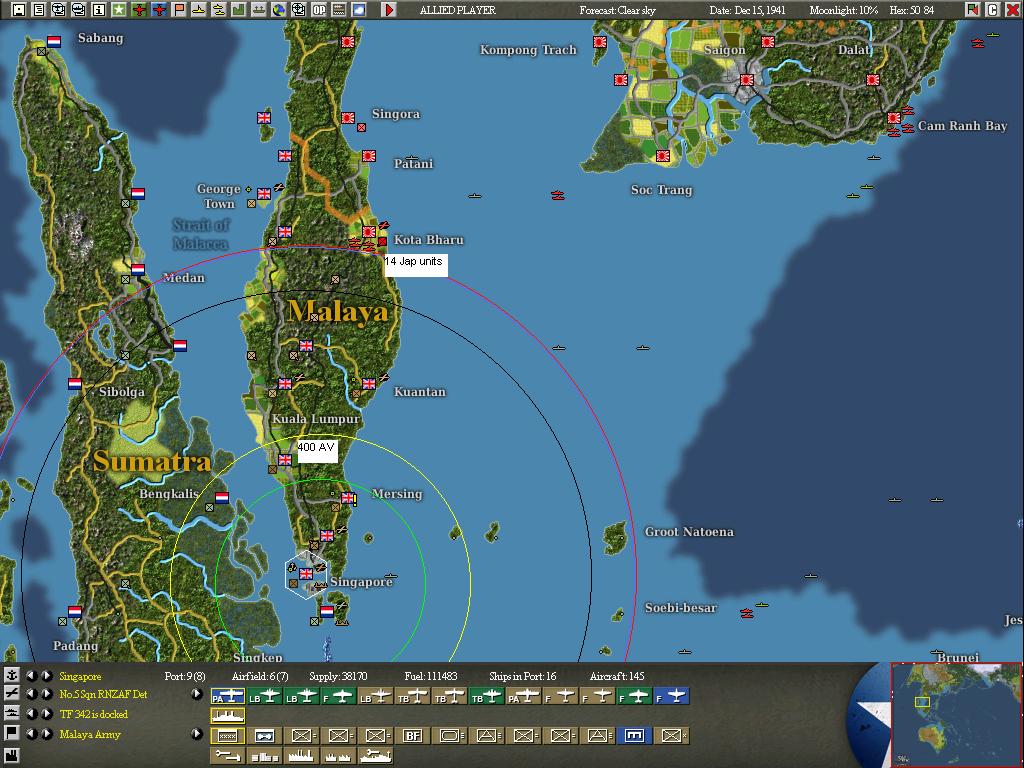Select the highlighted PA patrol aircraft unit

coord(228,697)
